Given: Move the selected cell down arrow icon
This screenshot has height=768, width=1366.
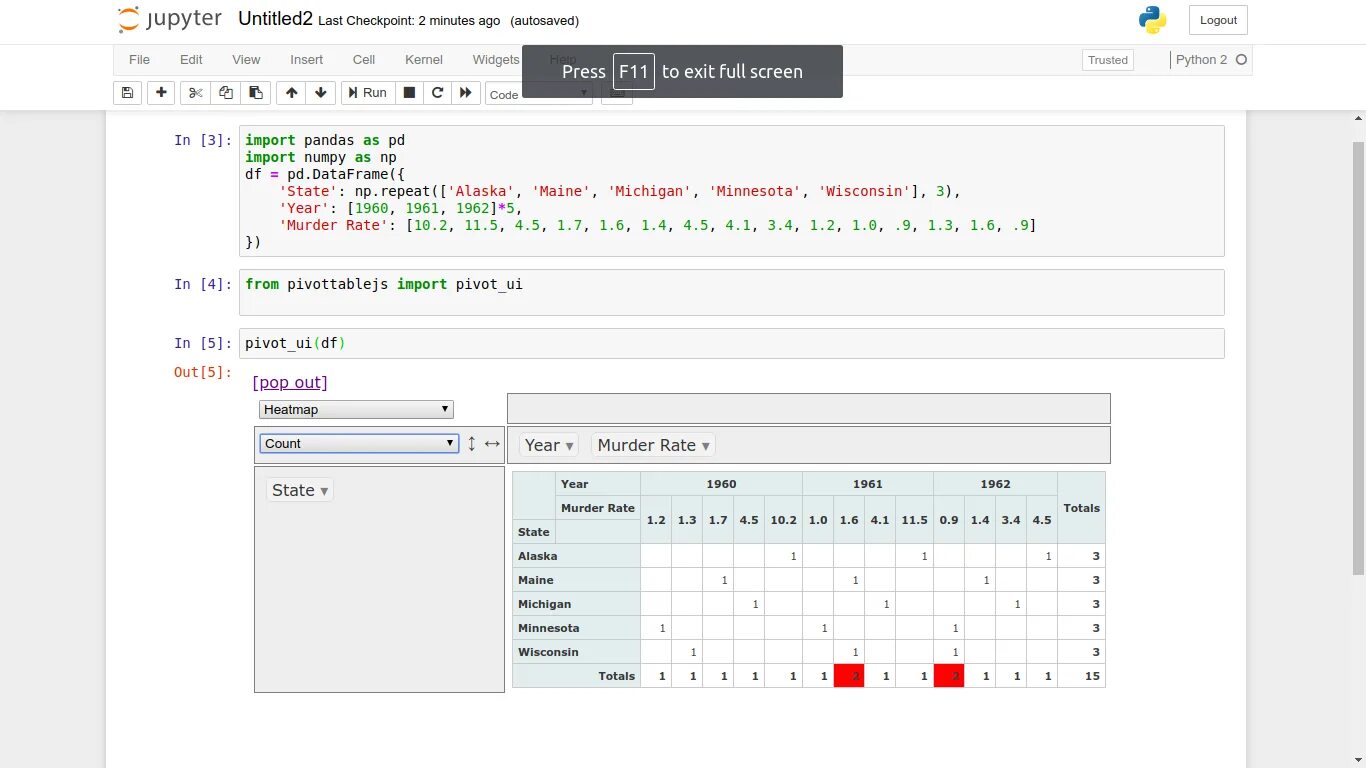Looking at the screenshot, I should tap(321, 93).
